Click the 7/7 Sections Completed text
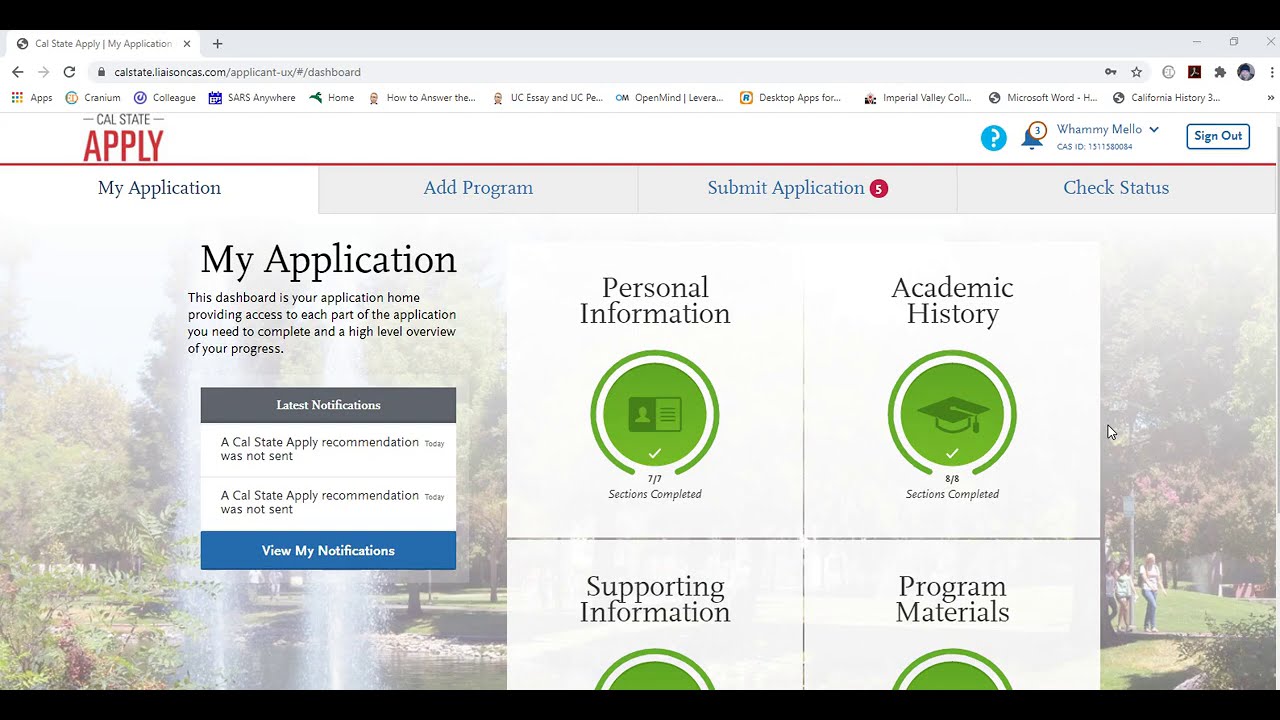 pyautogui.click(x=655, y=487)
